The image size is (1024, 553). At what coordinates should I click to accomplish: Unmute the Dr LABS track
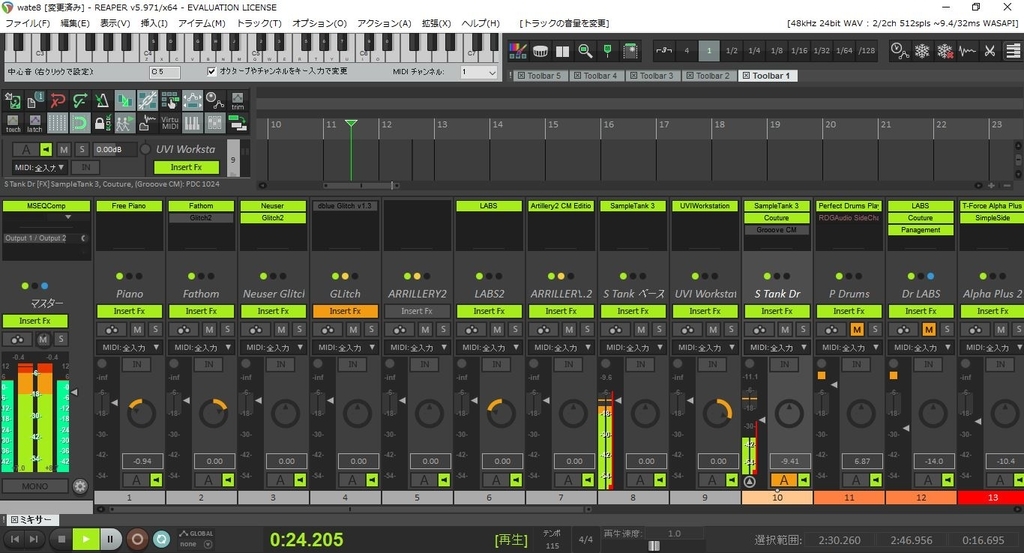tap(929, 330)
